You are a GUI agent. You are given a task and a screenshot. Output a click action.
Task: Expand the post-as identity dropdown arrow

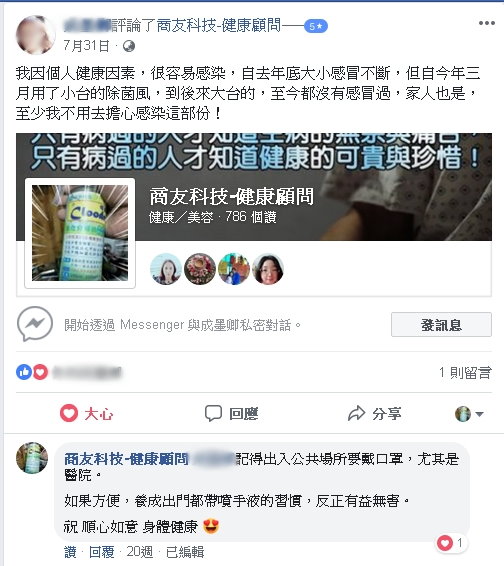479,414
